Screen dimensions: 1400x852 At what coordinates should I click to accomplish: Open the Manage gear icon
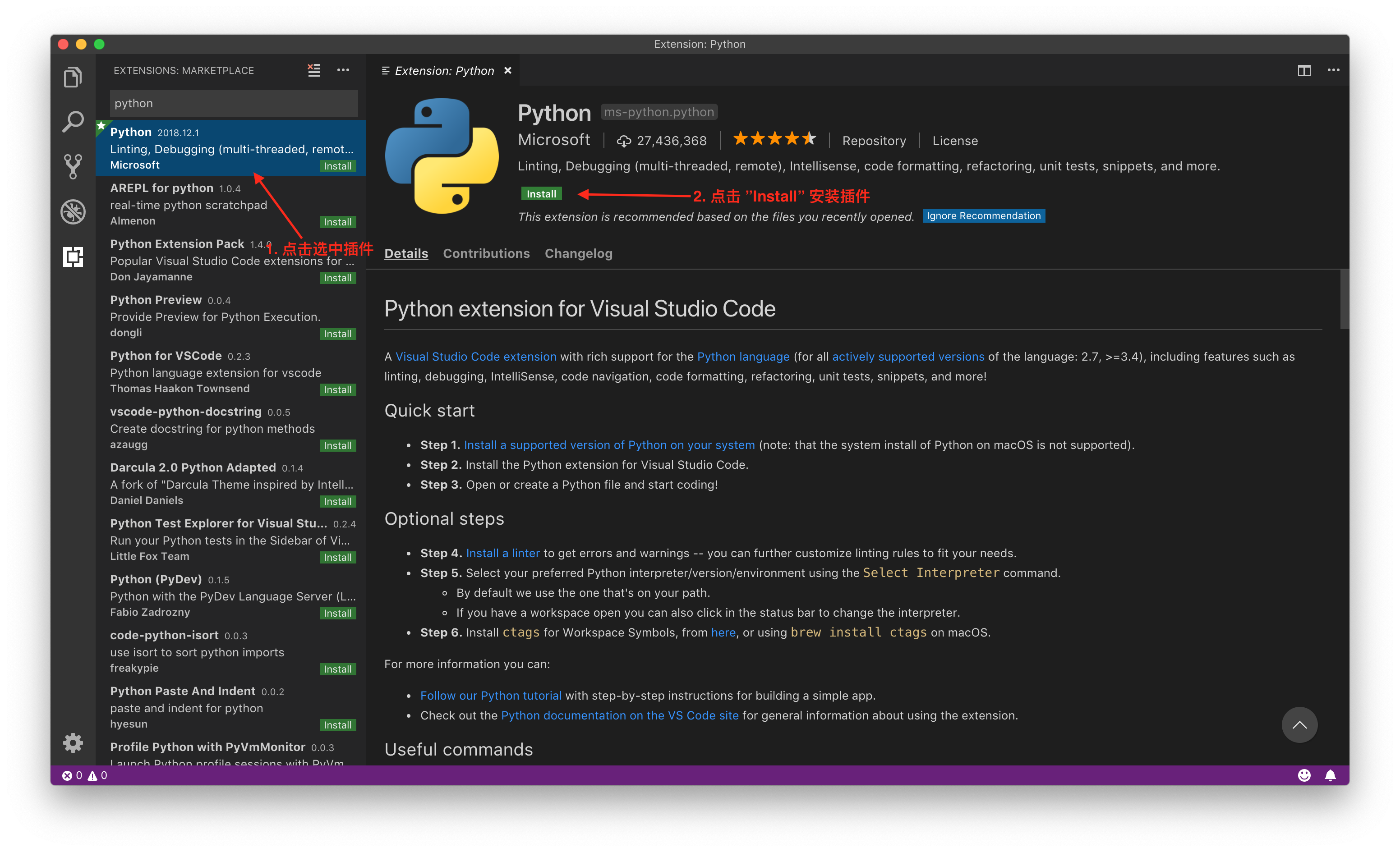tap(73, 743)
